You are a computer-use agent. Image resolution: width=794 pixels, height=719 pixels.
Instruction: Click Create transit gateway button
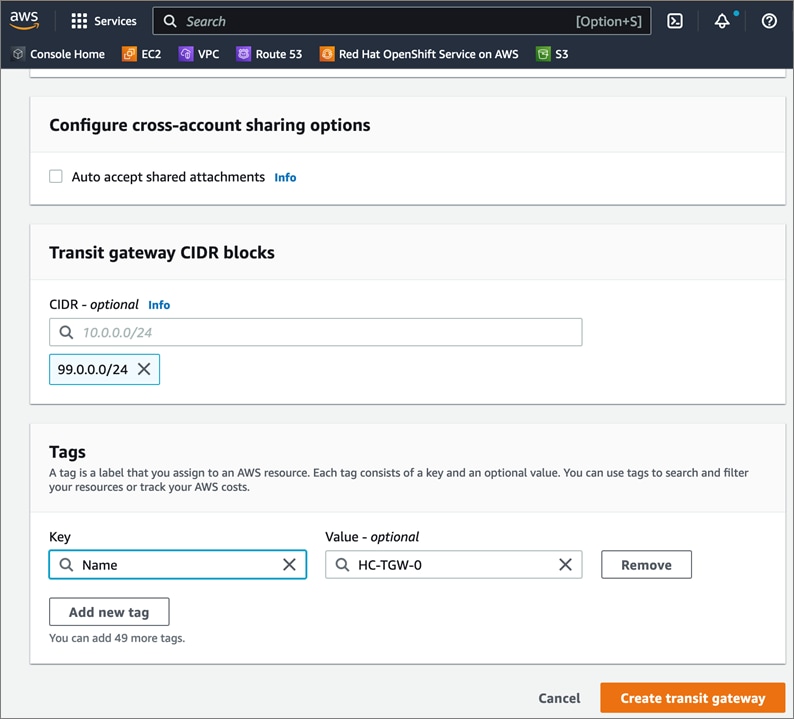[692, 698]
